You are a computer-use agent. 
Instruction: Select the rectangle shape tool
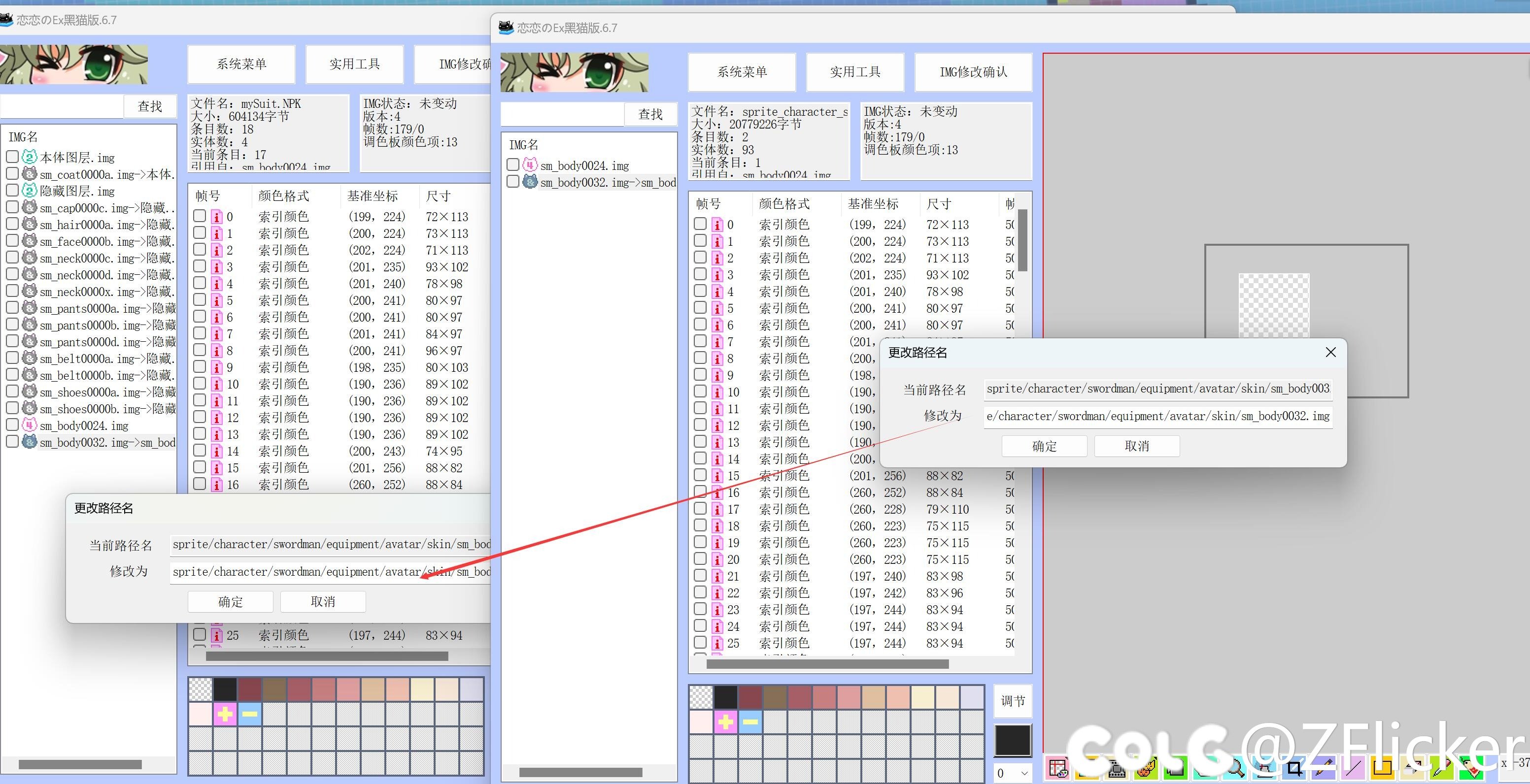point(1382,769)
